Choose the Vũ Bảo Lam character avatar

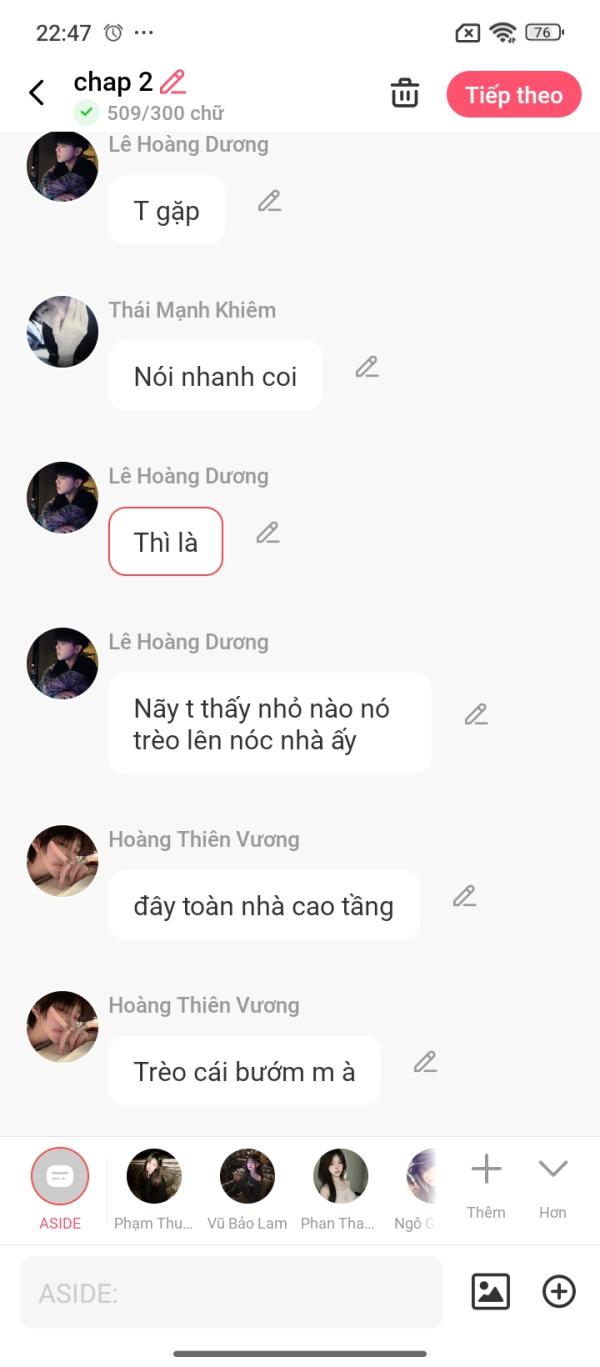click(247, 1188)
